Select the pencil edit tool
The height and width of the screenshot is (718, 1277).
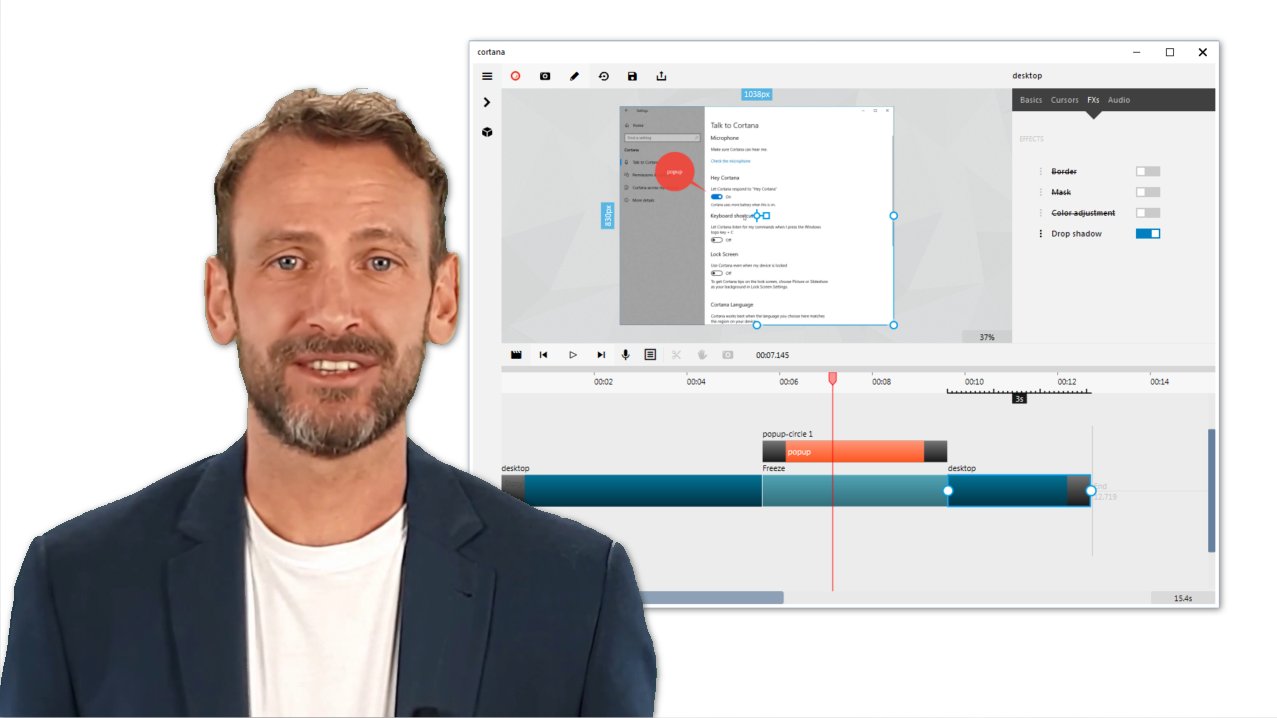click(574, 75)
